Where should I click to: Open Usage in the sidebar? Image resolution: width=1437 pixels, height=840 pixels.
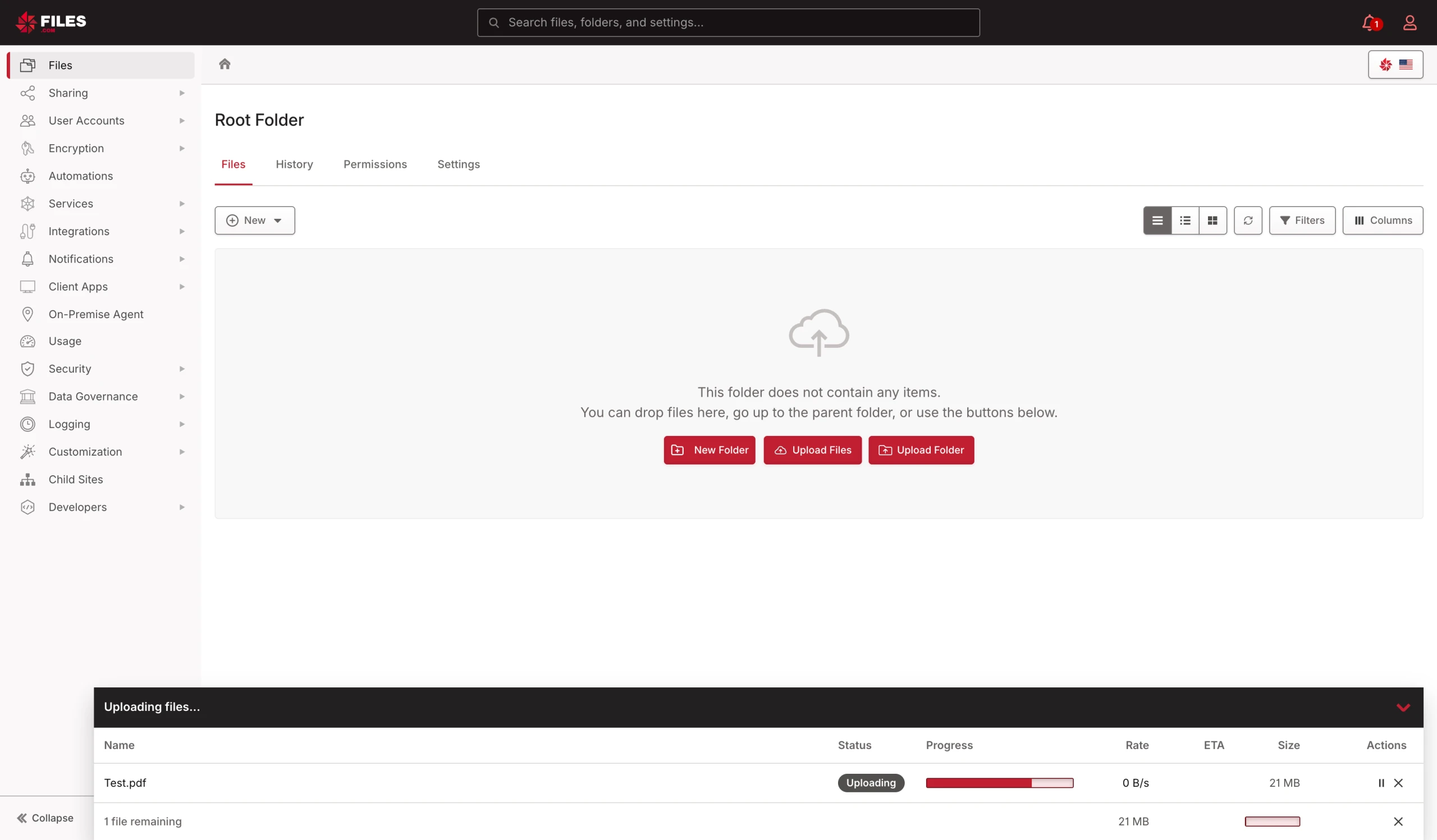100,341
